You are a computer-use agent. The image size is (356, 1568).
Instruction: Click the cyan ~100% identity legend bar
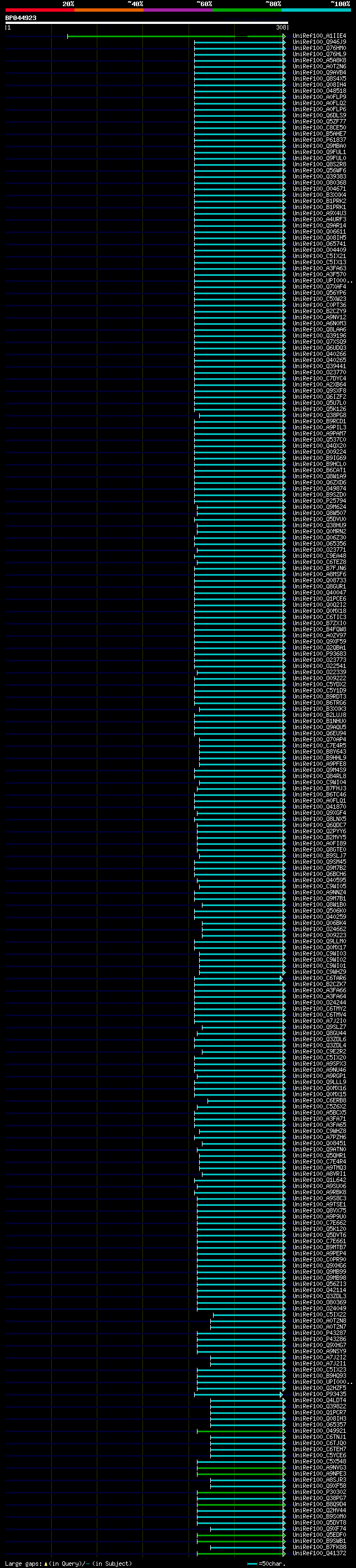pyautogui.click(x=316, y=10)
